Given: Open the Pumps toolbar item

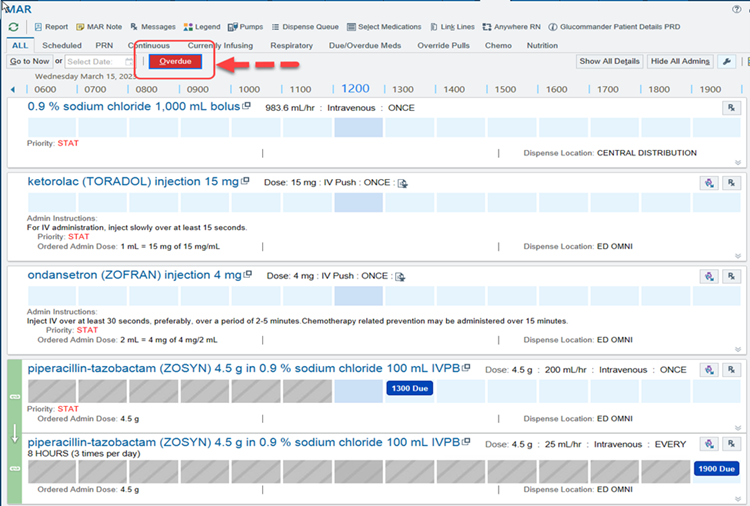Looking at the screenshot, I should coord(246,27).
